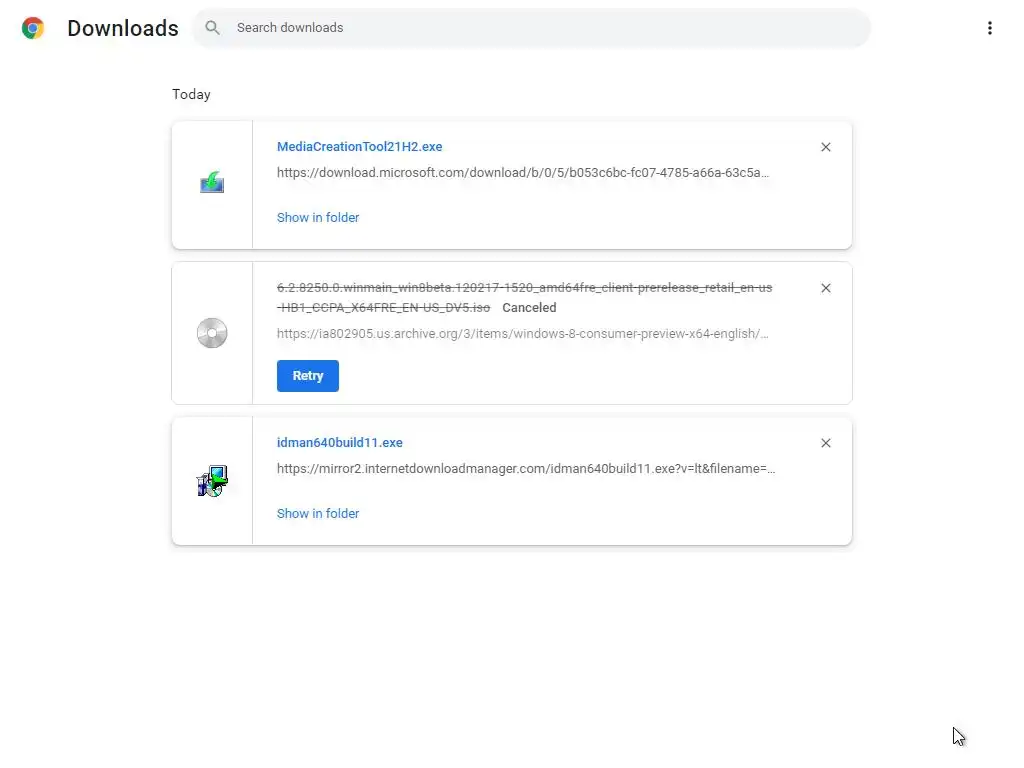The image size is (1024, 768).
Task: Click the Downloads page title
Action: (x=123, y=28)
